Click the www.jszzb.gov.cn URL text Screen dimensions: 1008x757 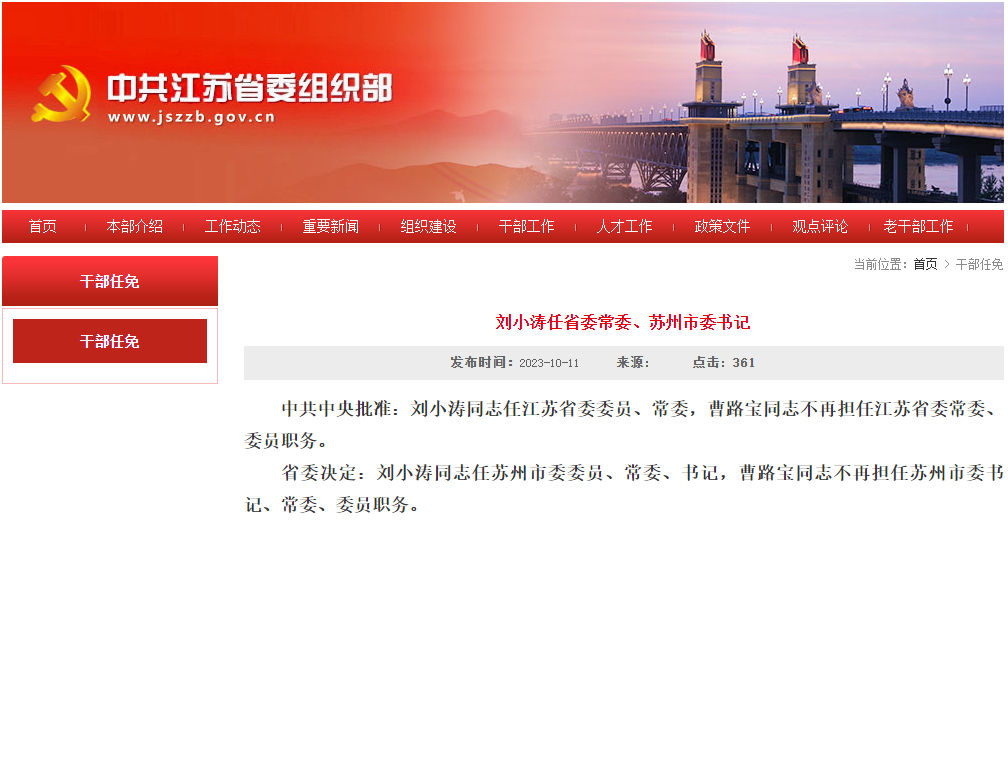pos(192,117)
